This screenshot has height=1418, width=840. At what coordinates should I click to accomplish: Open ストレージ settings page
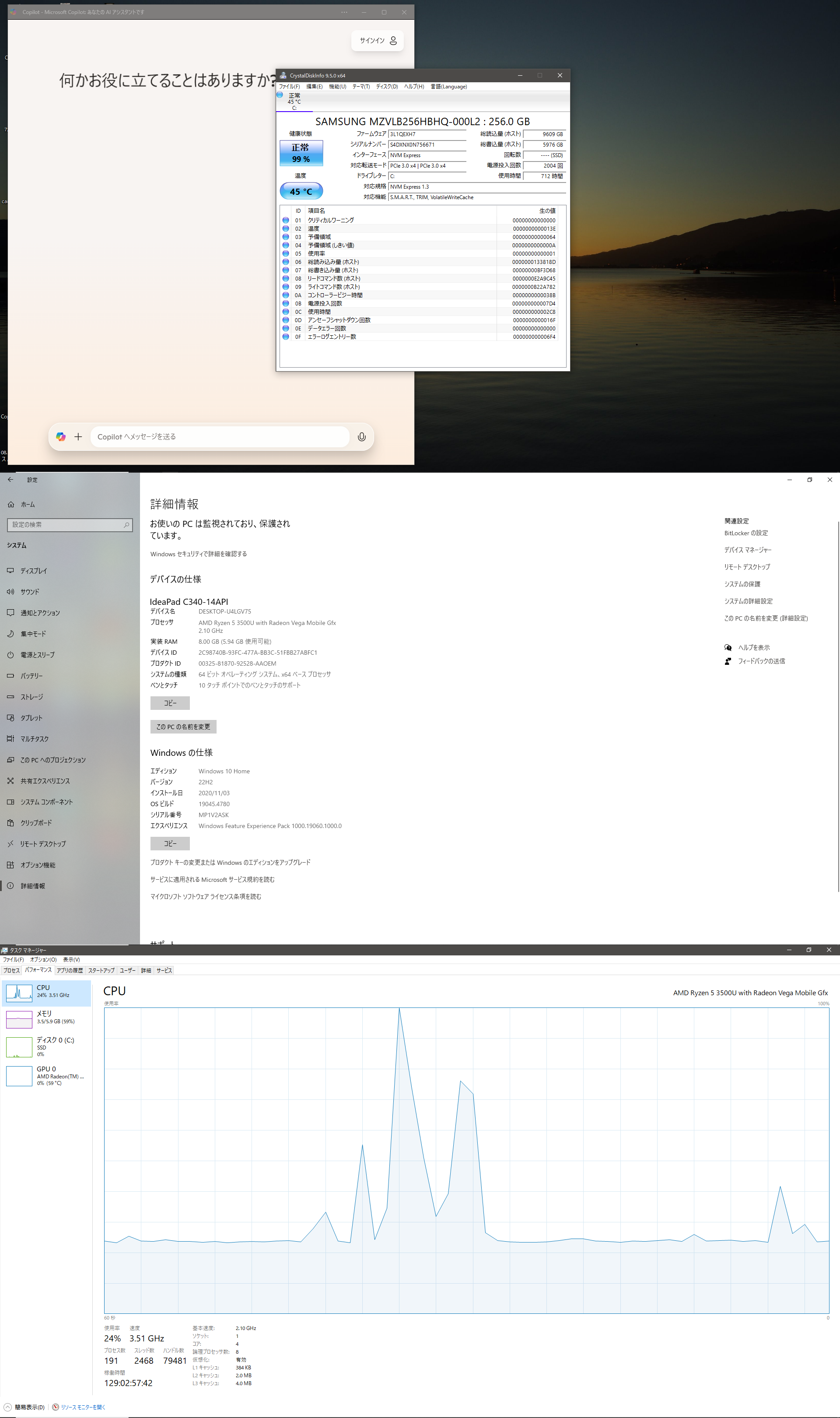coord(70,697)
